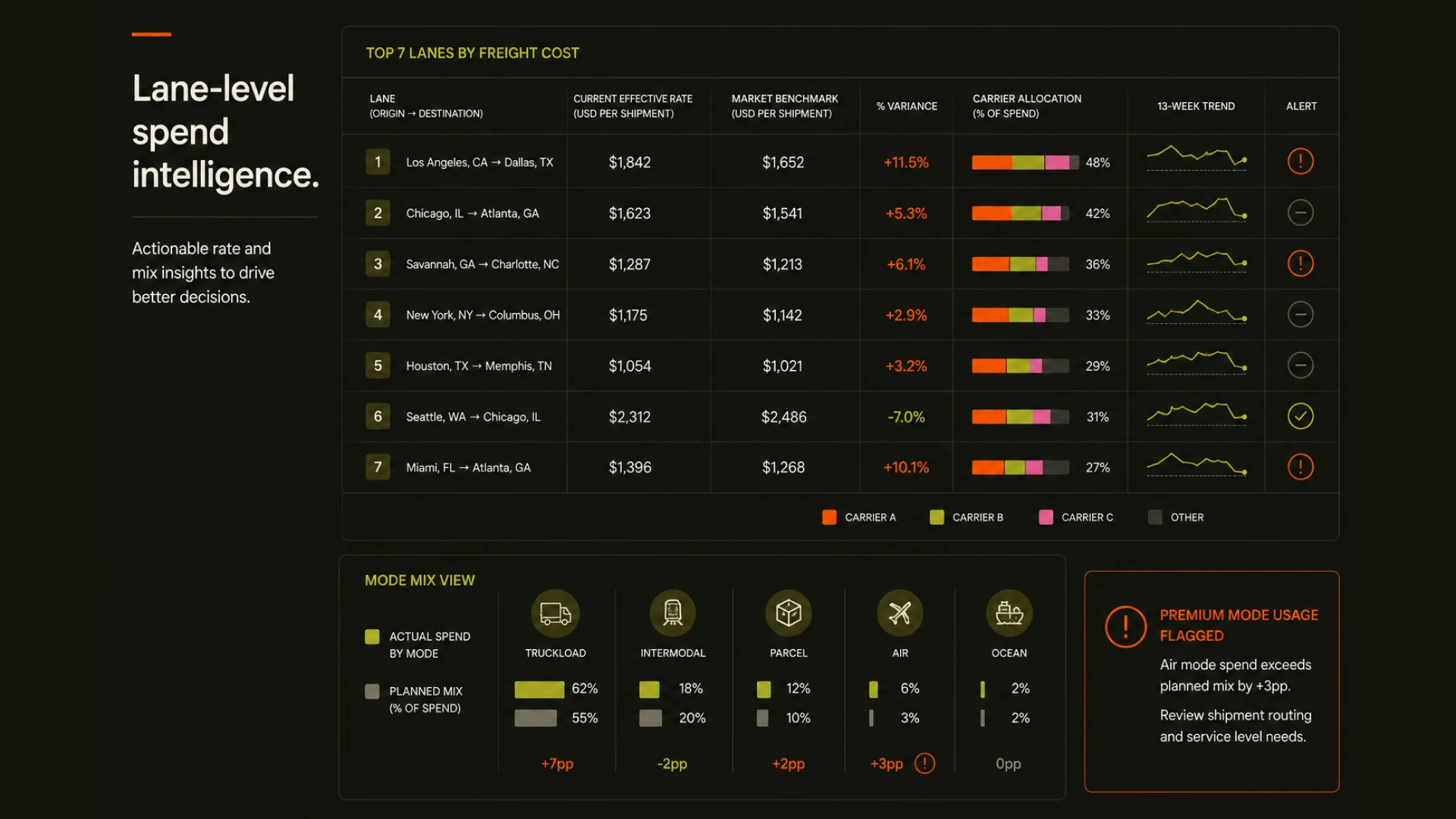Screen dimensions: 1456x819
Task: Select the Ocean ship icon
Action: tap(1009, 613)
